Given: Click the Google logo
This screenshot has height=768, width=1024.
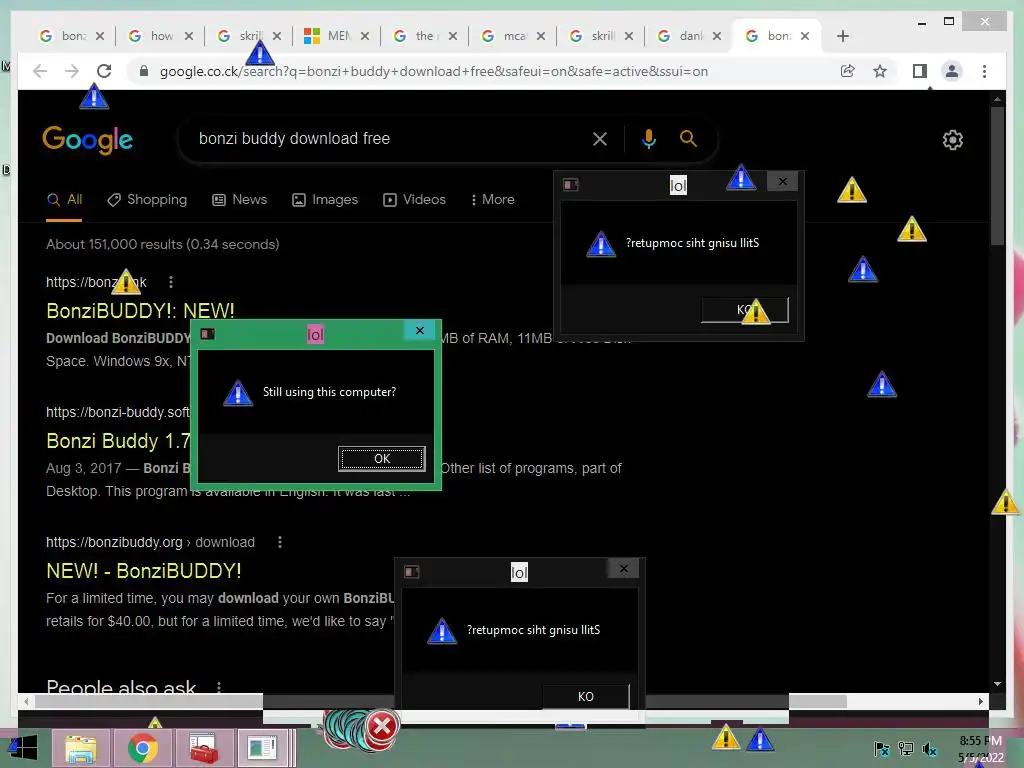Looking at the screenshot, I should [88, 140].
